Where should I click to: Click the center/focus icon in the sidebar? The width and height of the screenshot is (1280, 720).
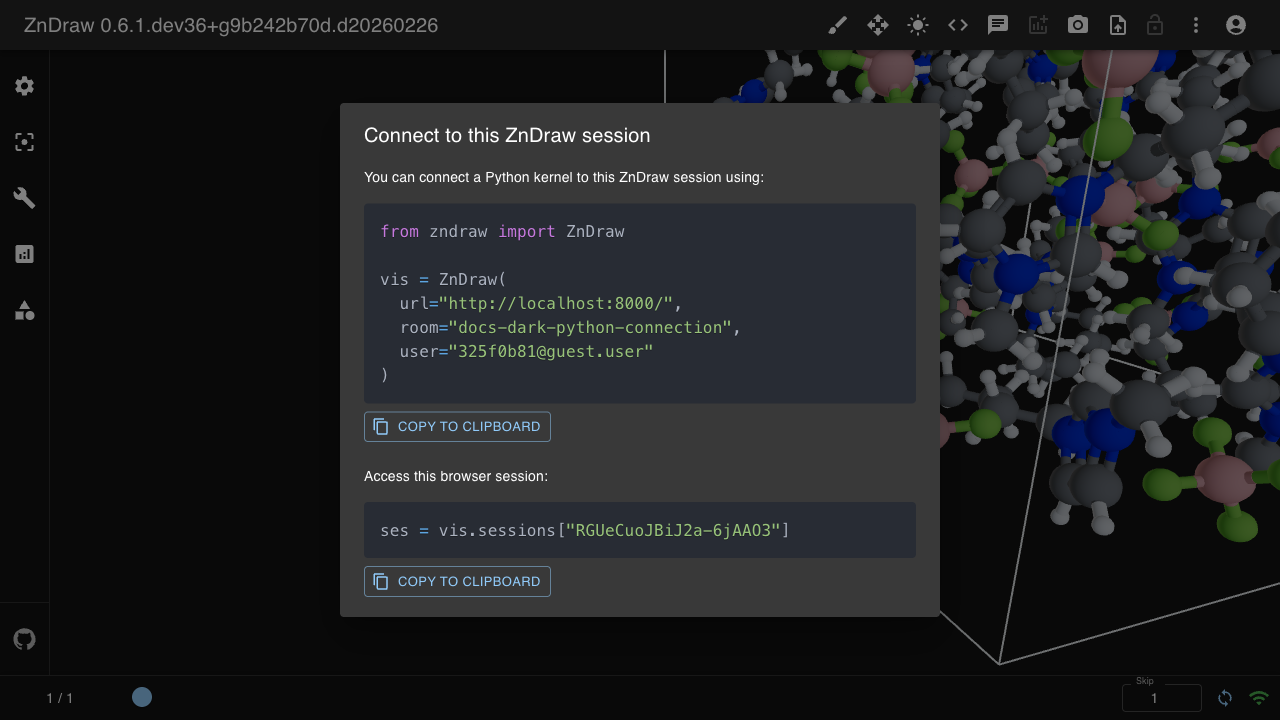pyautogui.click(x=24, y=142)
